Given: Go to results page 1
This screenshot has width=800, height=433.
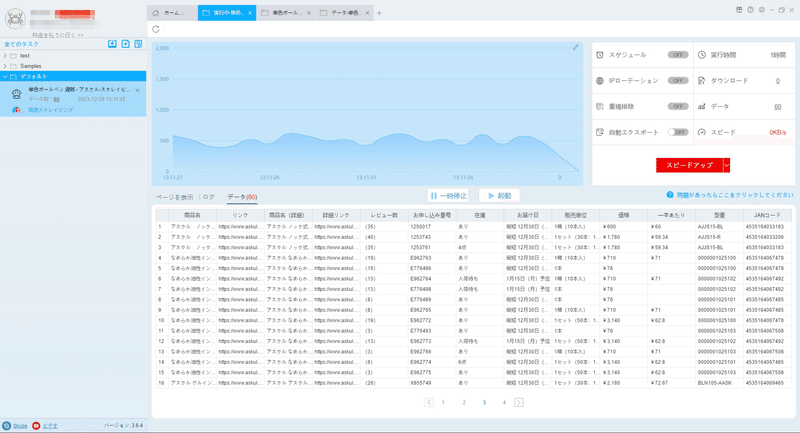Looking at the screenshot, I should click(443, 402).
